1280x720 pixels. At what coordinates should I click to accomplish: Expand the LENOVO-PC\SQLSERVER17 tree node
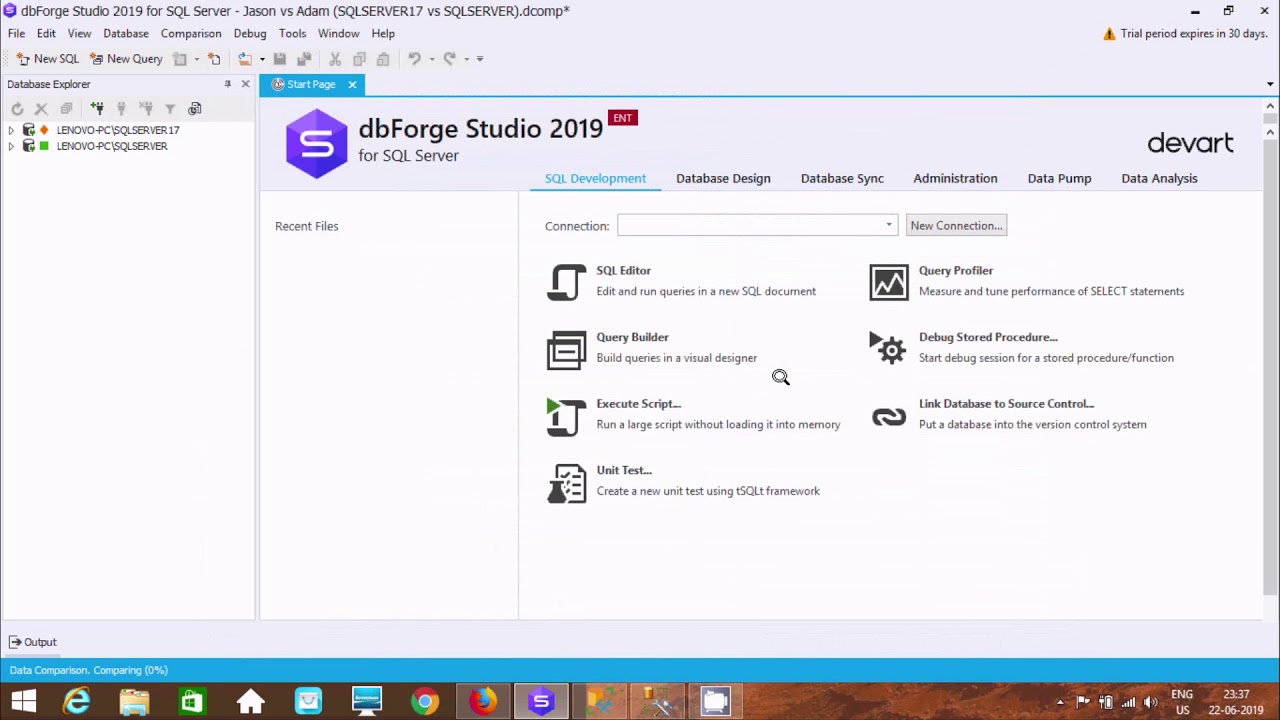coord(11,130)
